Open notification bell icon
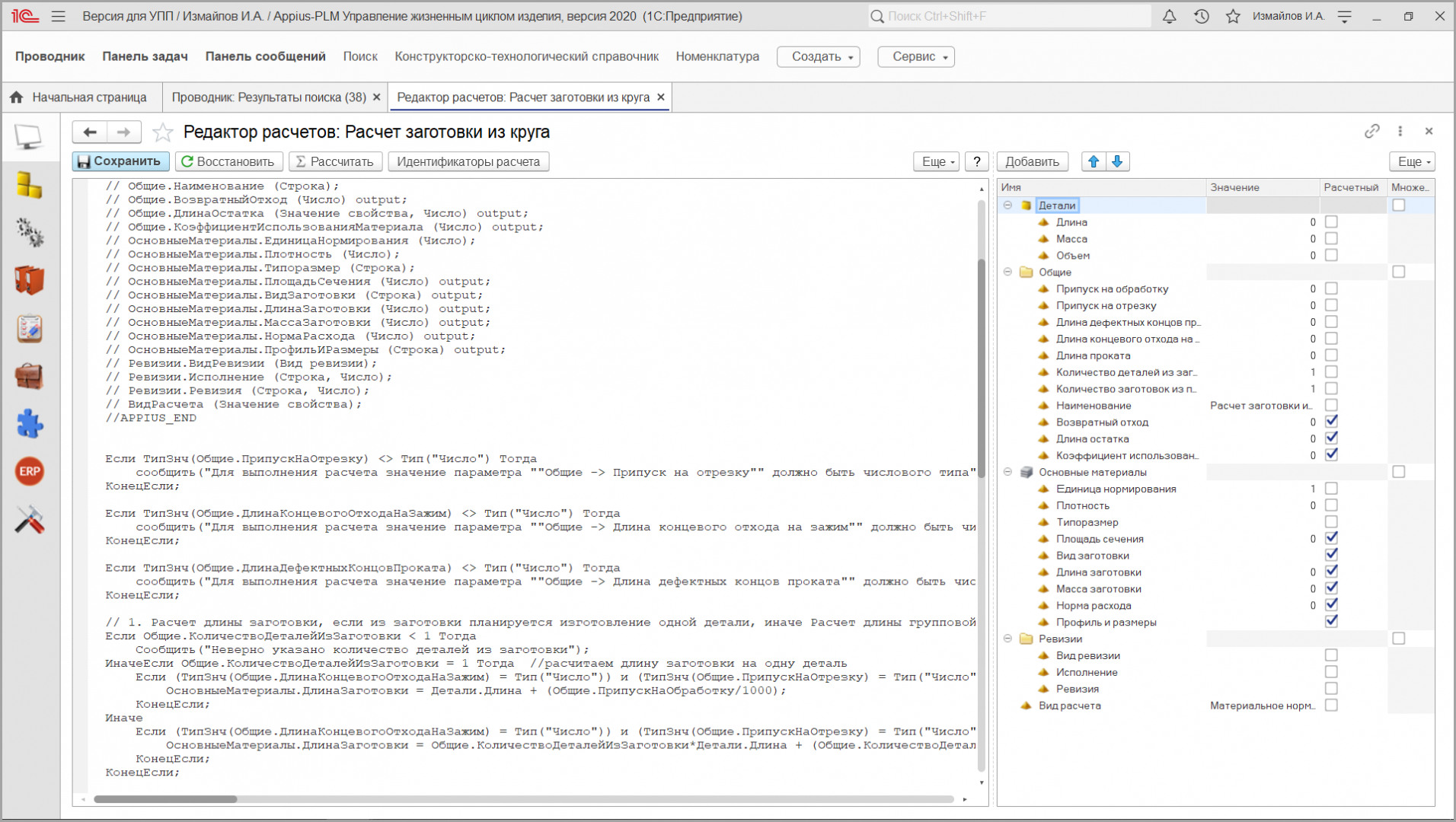 [1169, 16]
